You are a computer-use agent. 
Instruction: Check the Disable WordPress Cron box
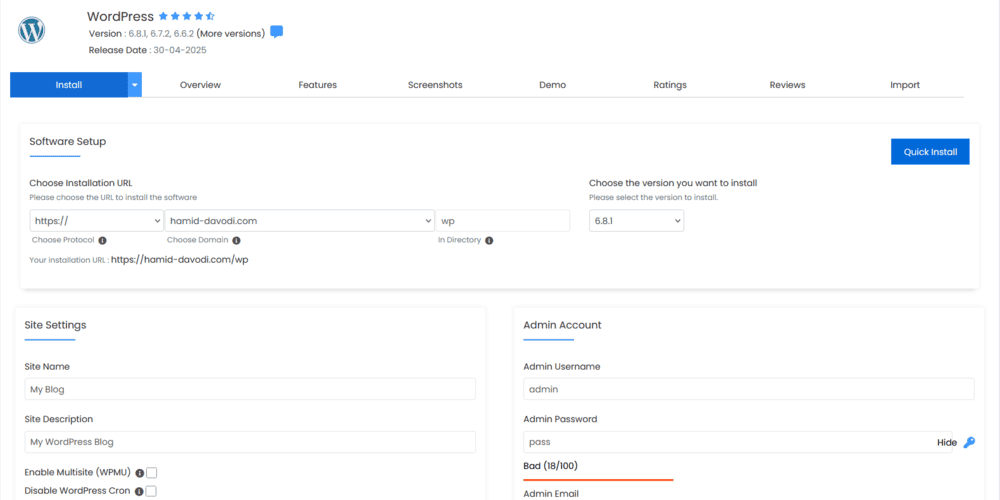pos(152,491)
